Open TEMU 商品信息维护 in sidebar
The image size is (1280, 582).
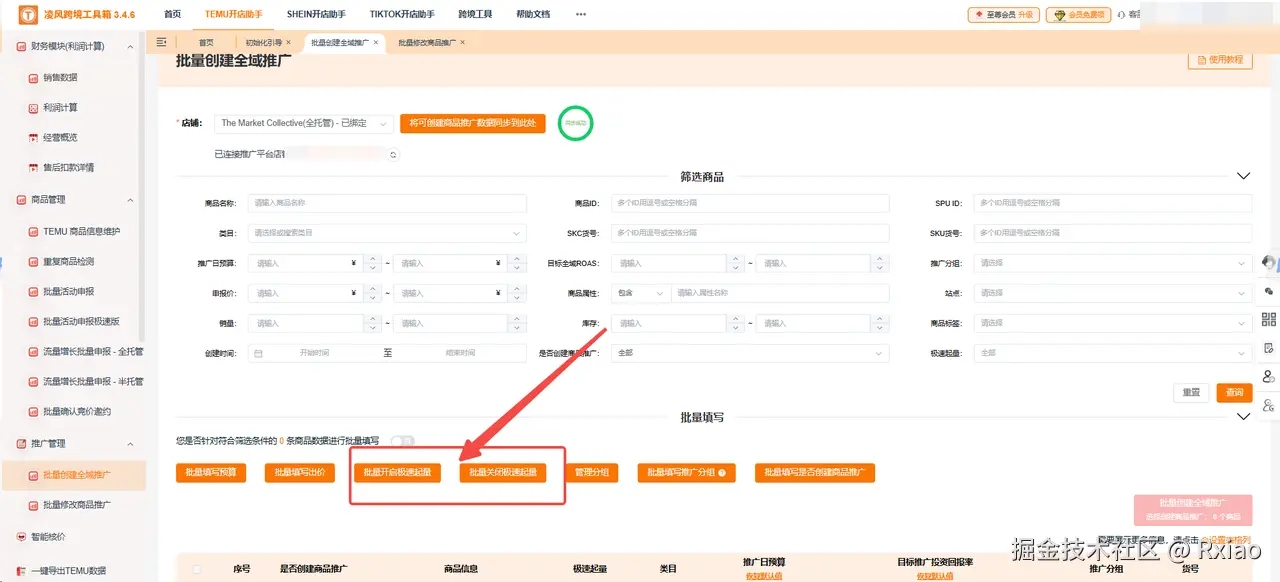(81, 231)
